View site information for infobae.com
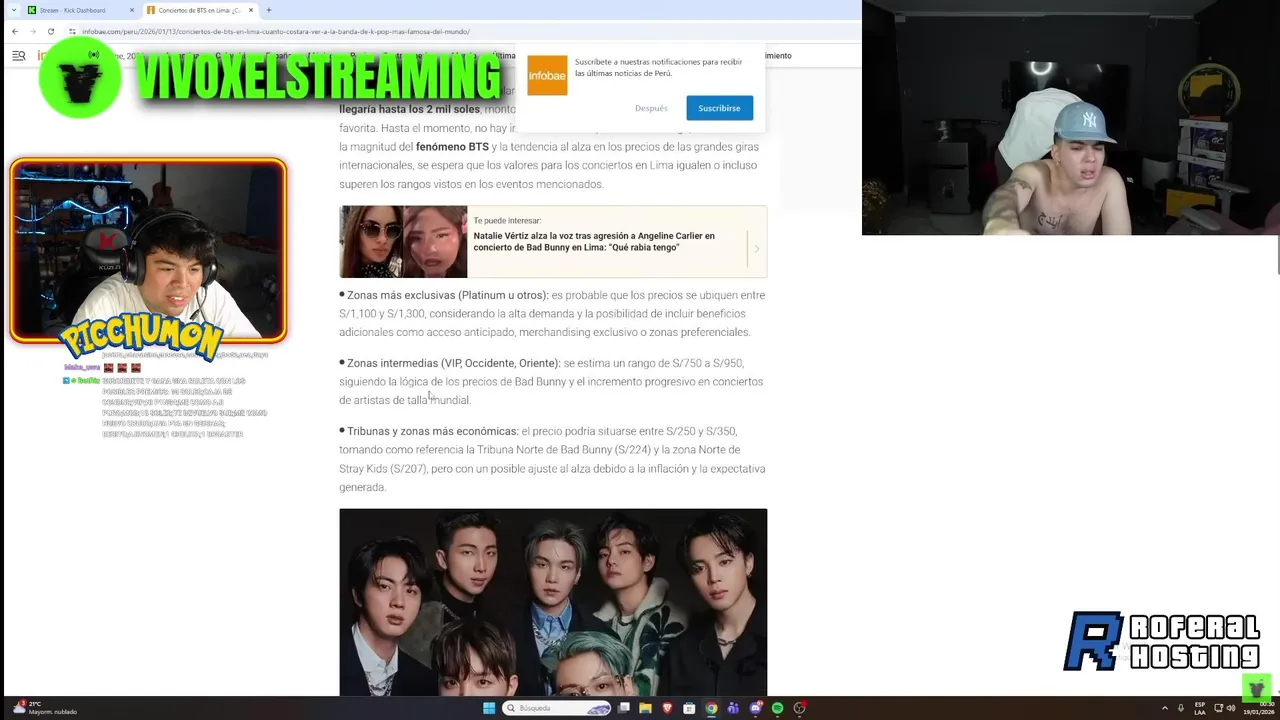The image size is (1280, 720). 72,31
